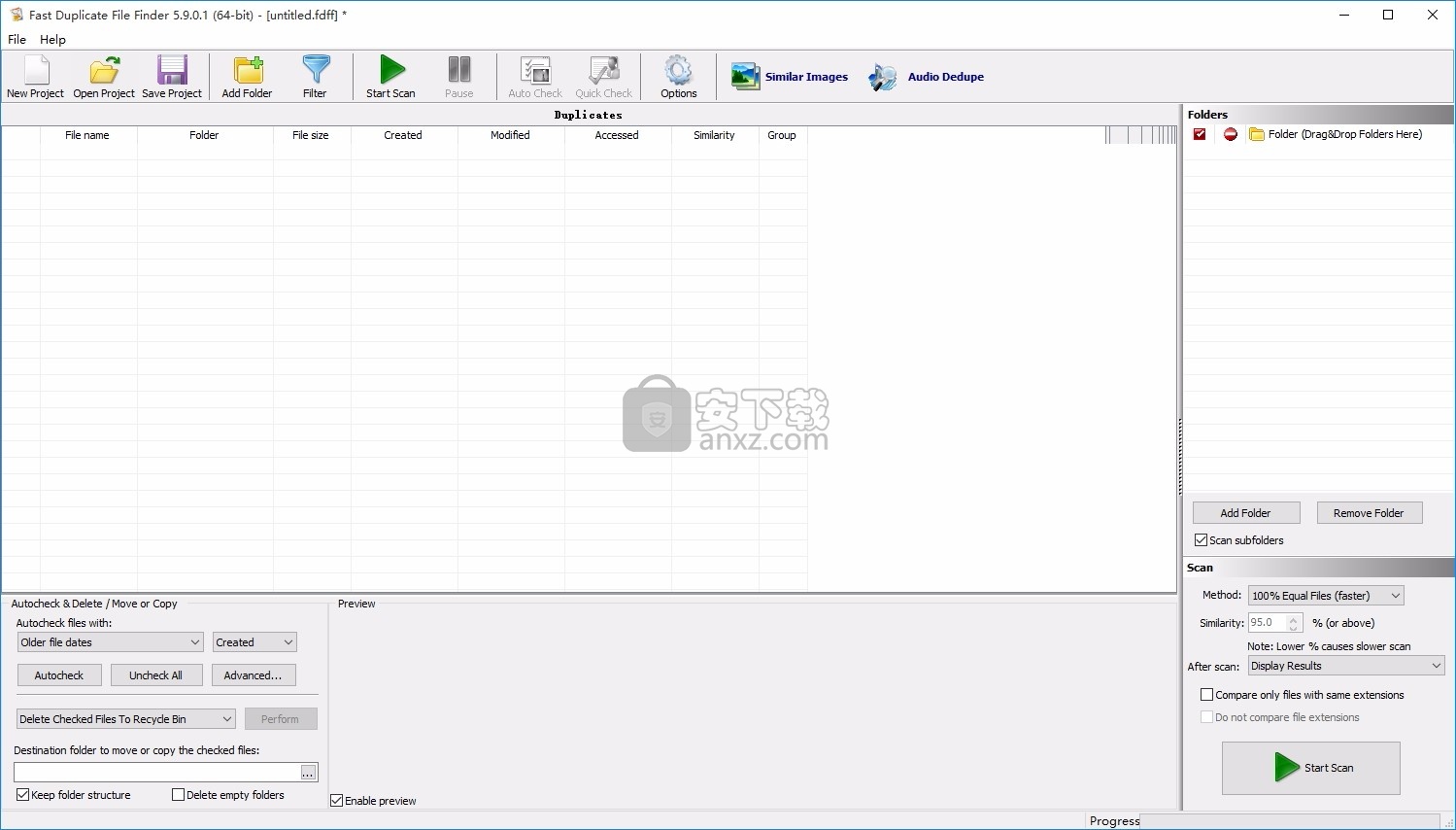Toggle Do not compare file extensions
The height and width of the screenshot is (830, 1456).
pos(1206,717)
